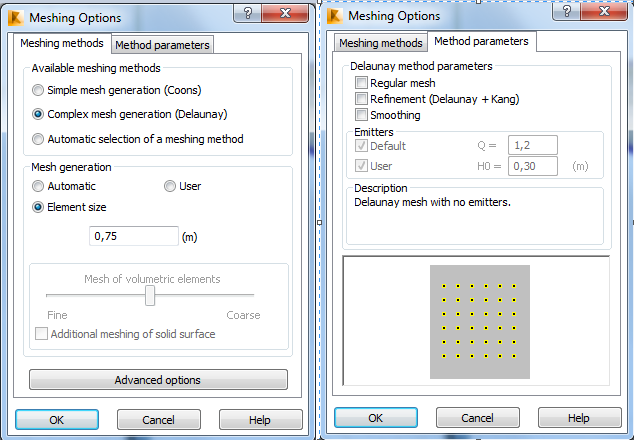Click the question mark help button in right window title bar
The width and height of the screenshot is (634, 440).
[567, 11]
